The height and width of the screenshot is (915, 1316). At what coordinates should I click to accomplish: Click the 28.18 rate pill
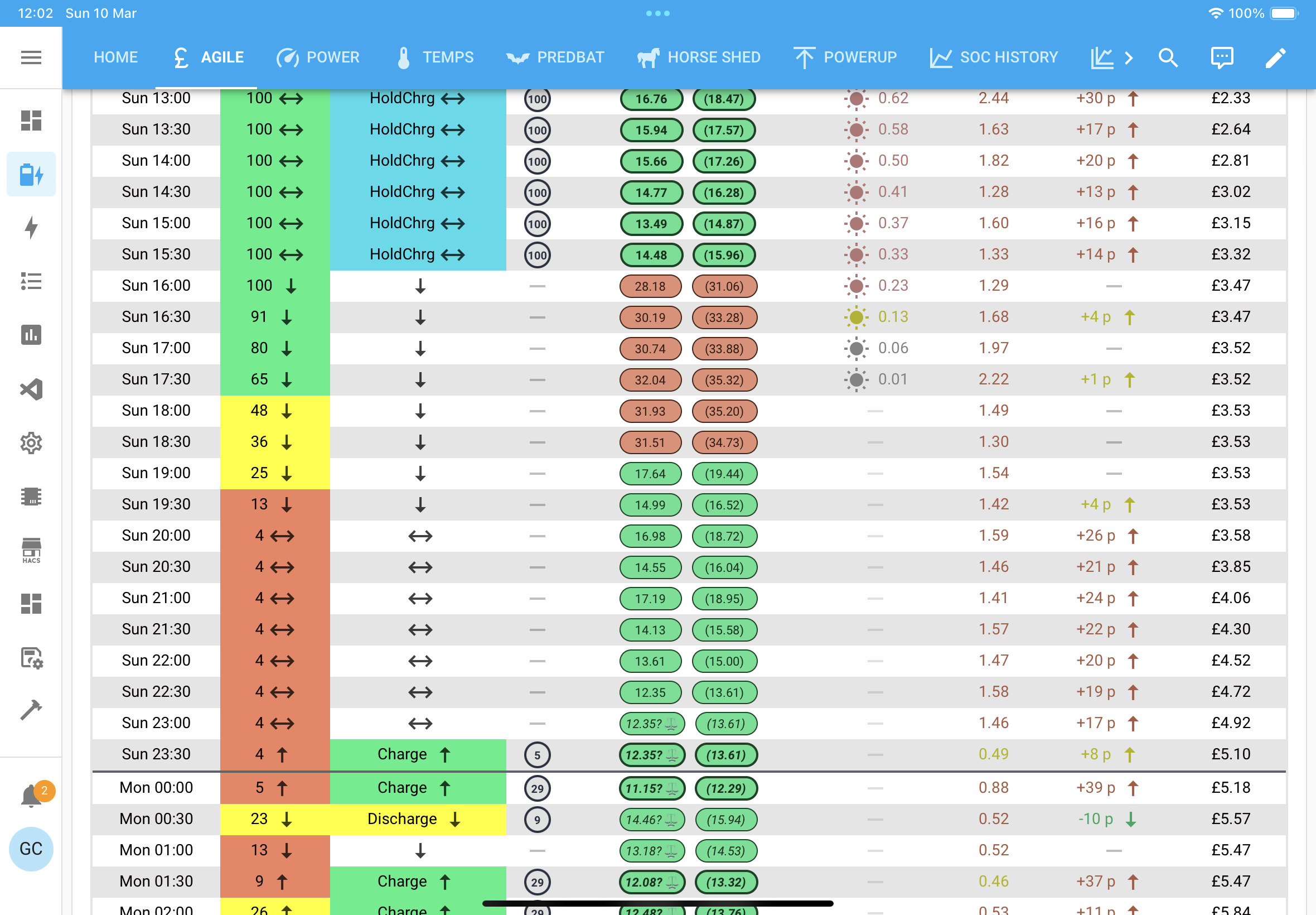click(x=651, y=286)
